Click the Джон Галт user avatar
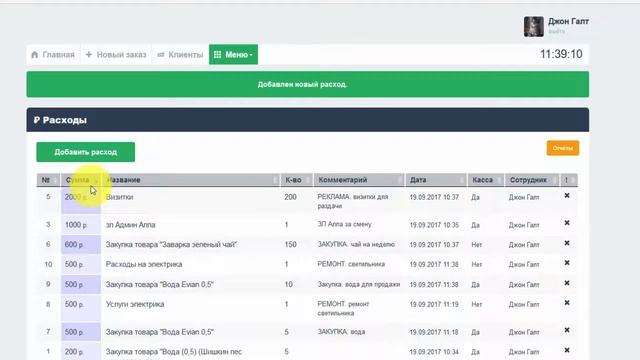Screen dimensions: 640x360 point(533,27)
